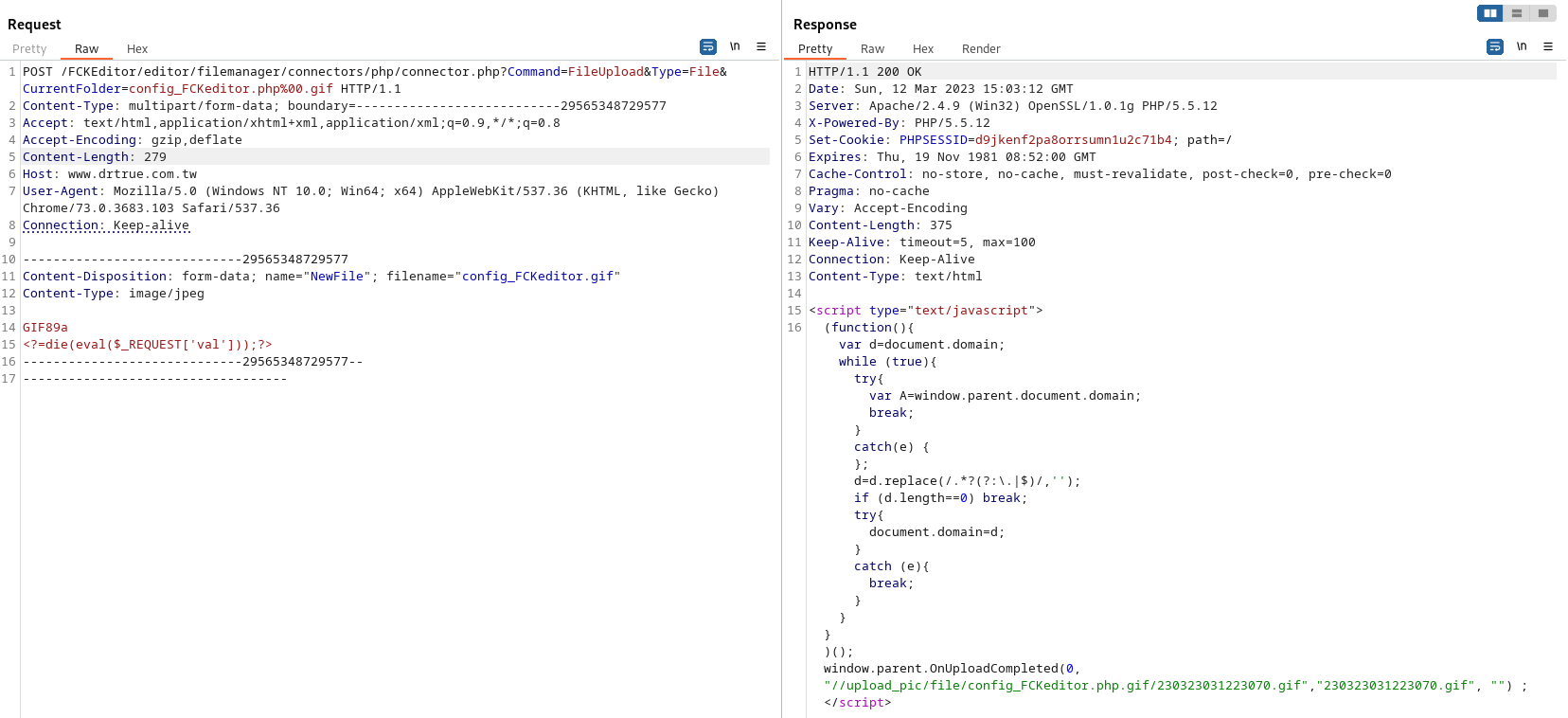Click the GIF89a payload line

pyautogui.click(x=45, y=328)
